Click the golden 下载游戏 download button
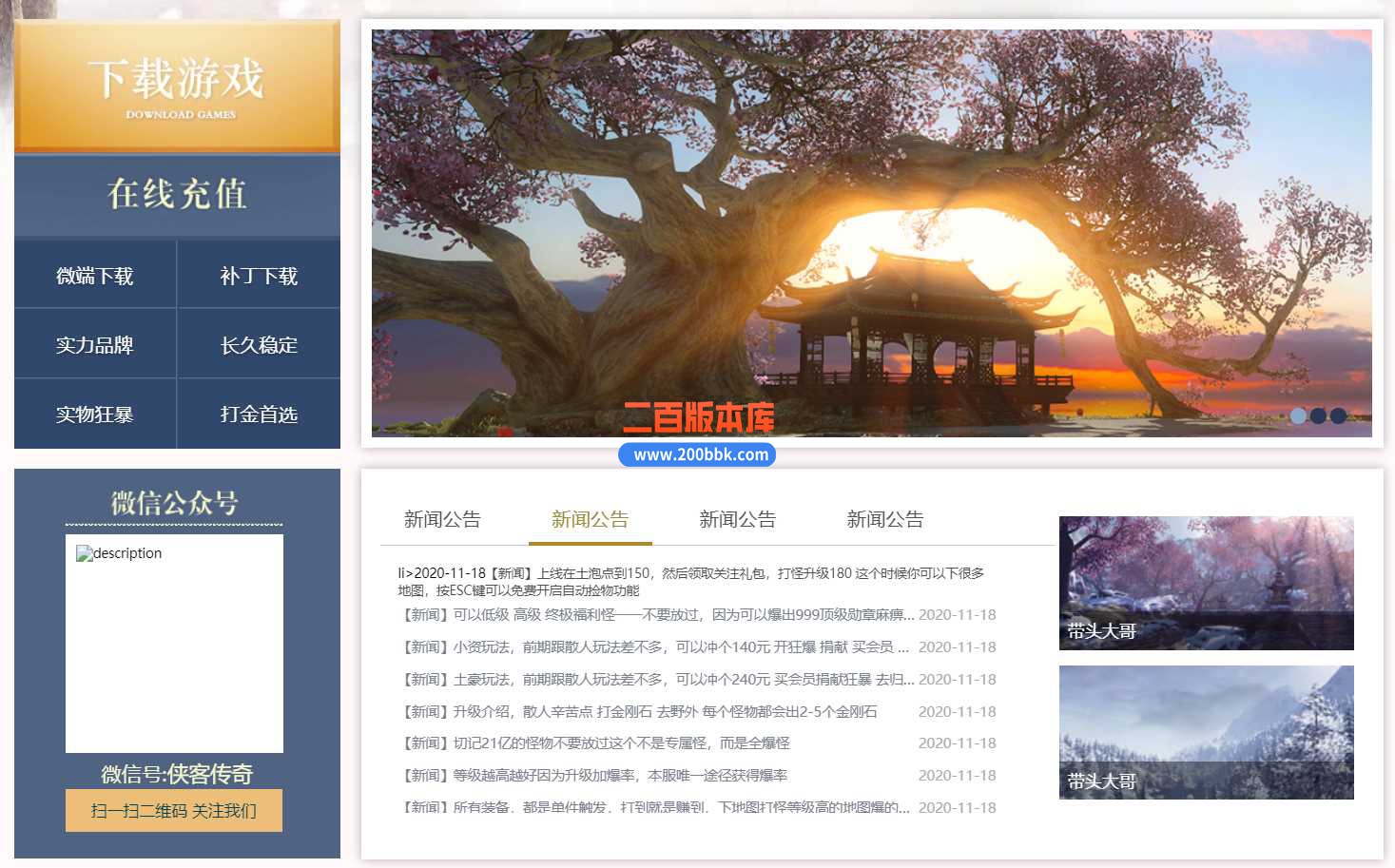The width and height of the screenshot is (1395, 868). coord(177,87)
